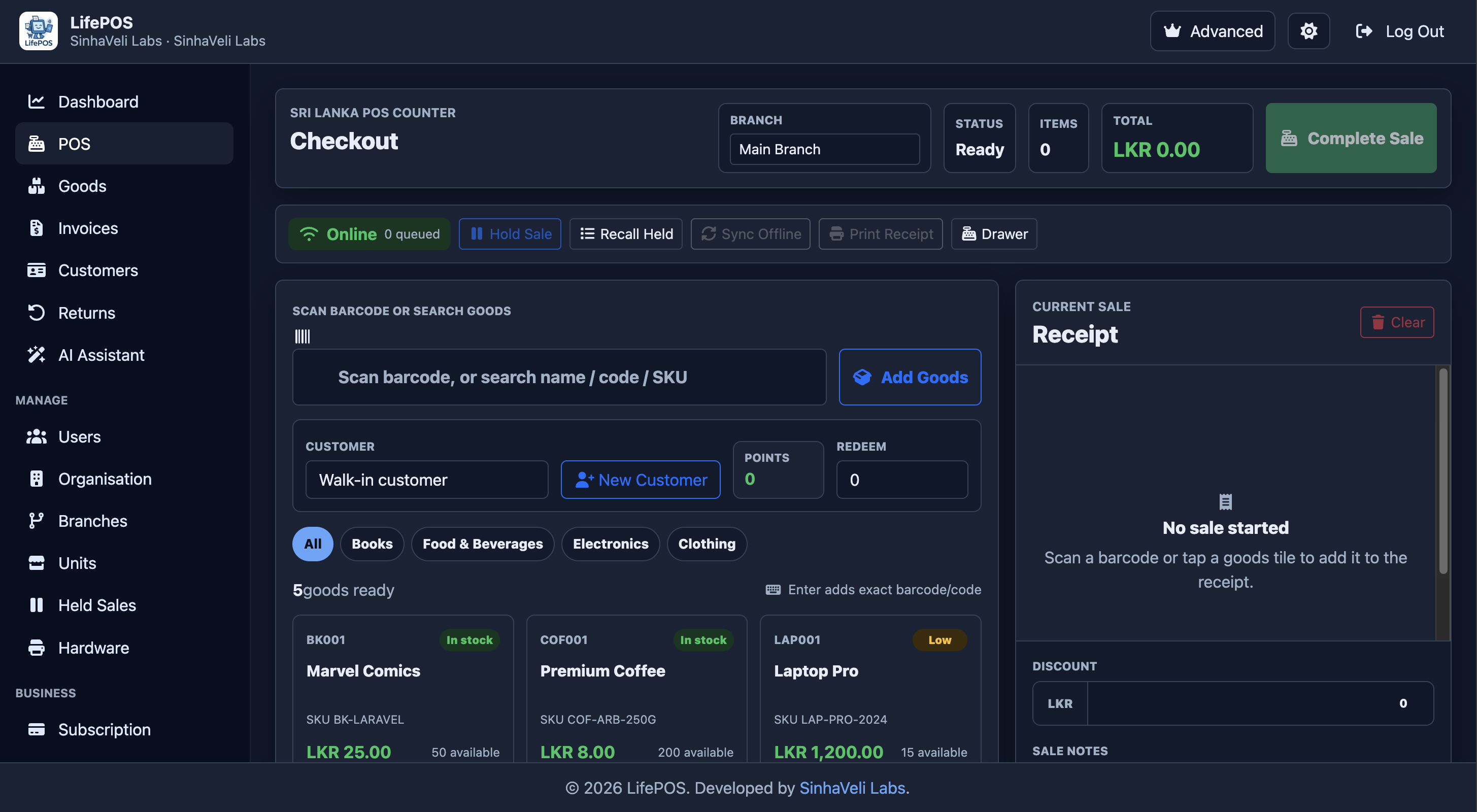The height and width of the screenshot is (812, 1477).
Task: Filter goods by Clothing
Action: pos(707,544)
